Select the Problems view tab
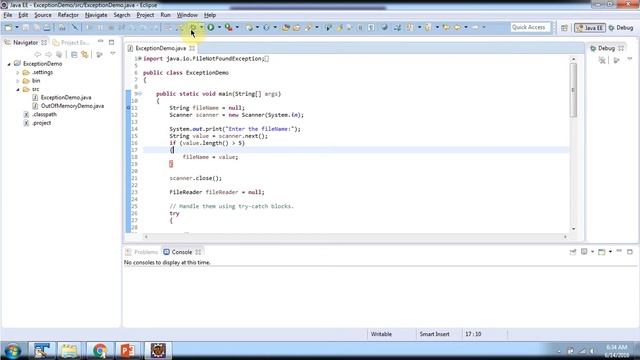The width and height of the screenshot is (640, 360). pyautogui.click(x=142, y=252)
